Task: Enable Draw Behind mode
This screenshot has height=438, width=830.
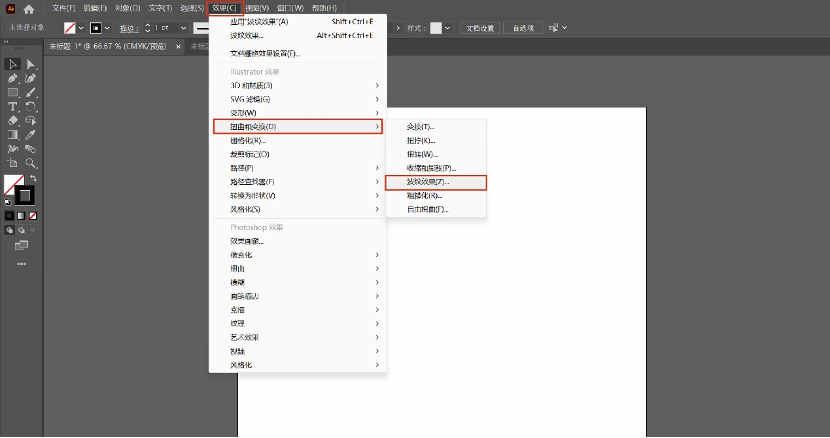Action: (21, 230)
